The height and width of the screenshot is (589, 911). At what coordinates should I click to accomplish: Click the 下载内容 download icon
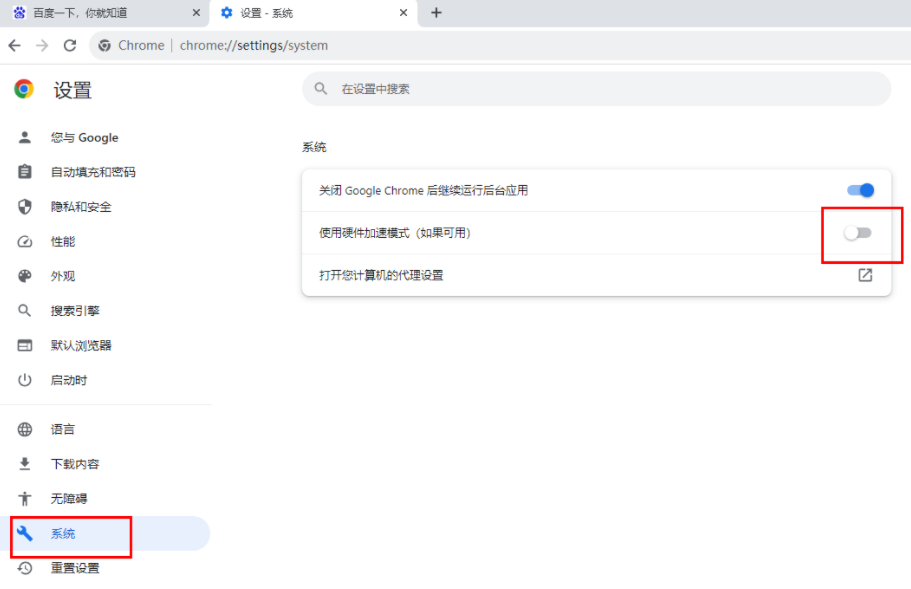click(x=24, y=464)
